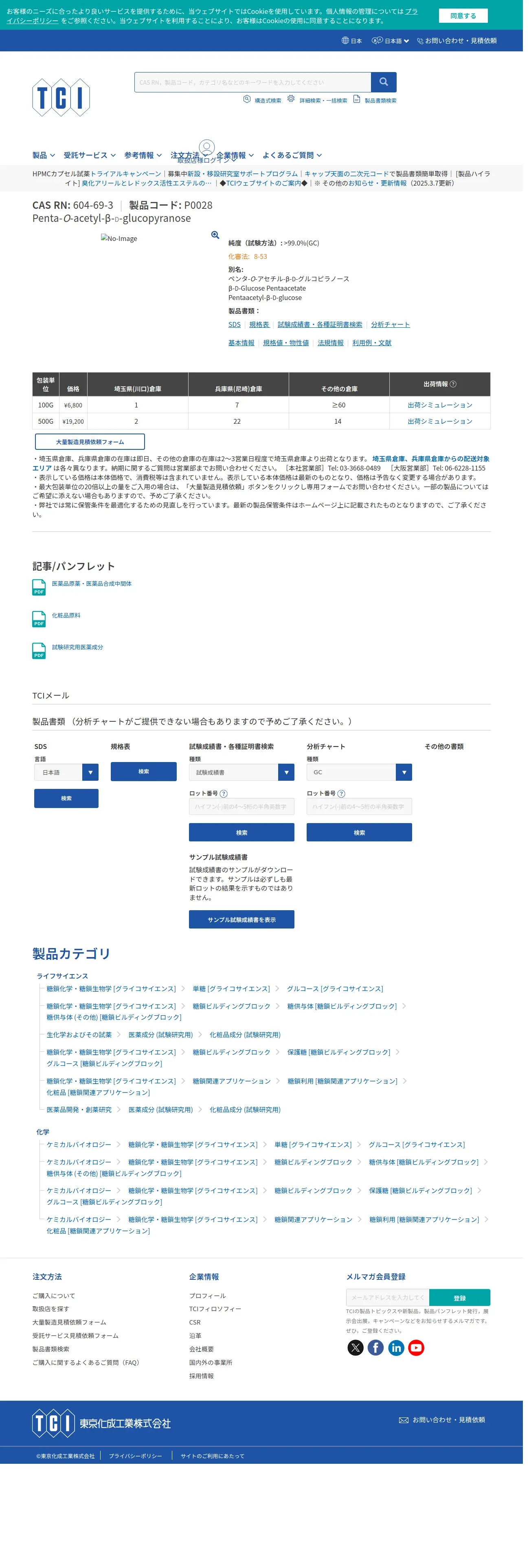
Task: Jump to 法規情報 section tab
Action: 331,343
